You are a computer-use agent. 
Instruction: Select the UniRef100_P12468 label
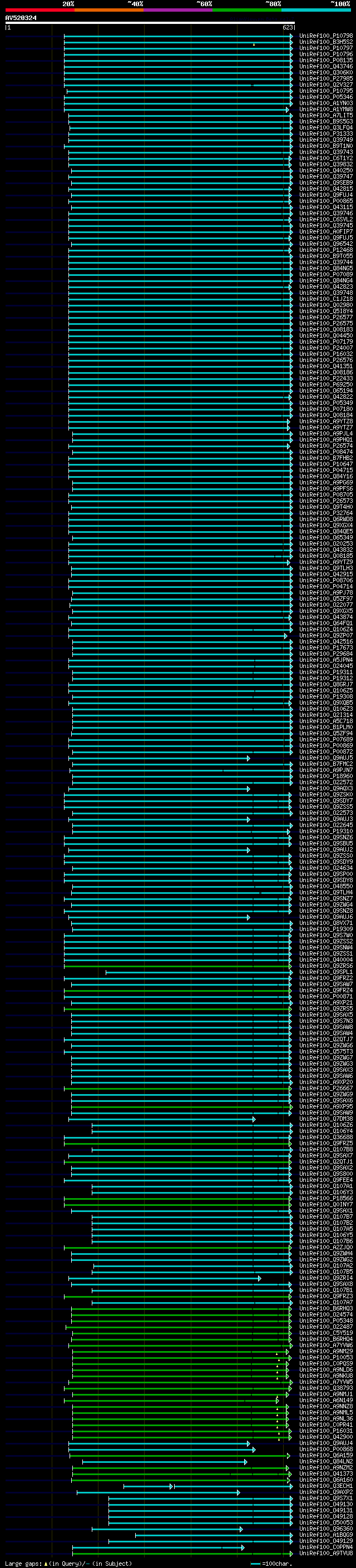(x=326, y=250)
